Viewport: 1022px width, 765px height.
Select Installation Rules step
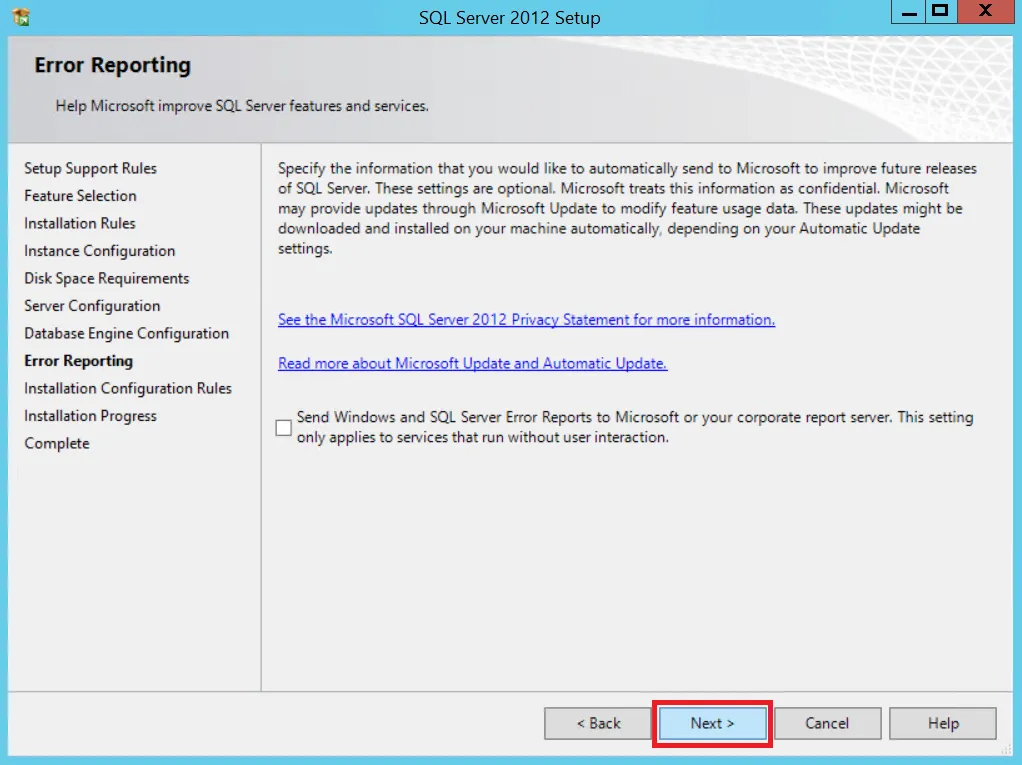coord(80,223)
